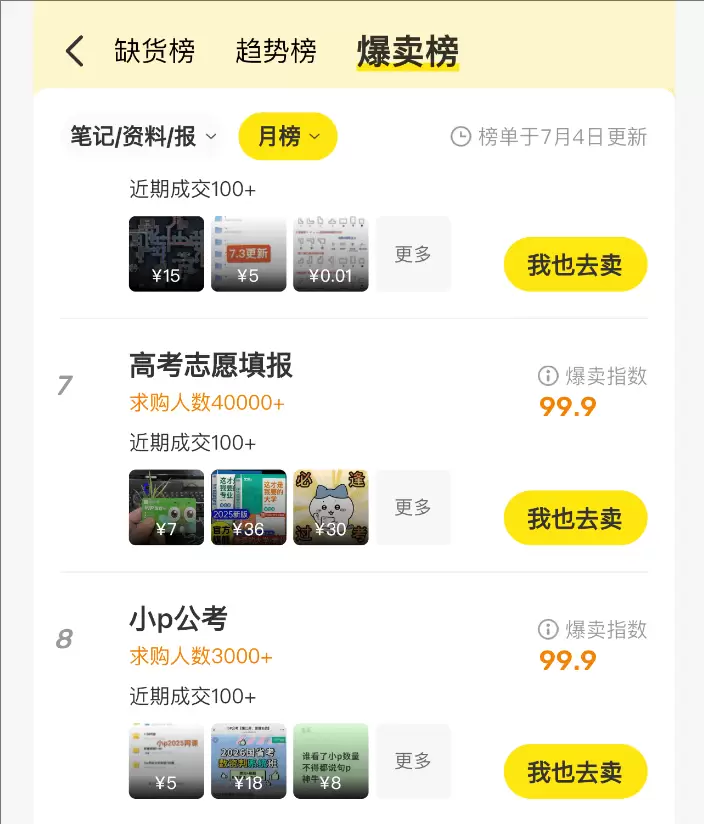Tap 我也去卖 button for 小p公考
Screen dimensions: 704x824
tap(575, 771)
